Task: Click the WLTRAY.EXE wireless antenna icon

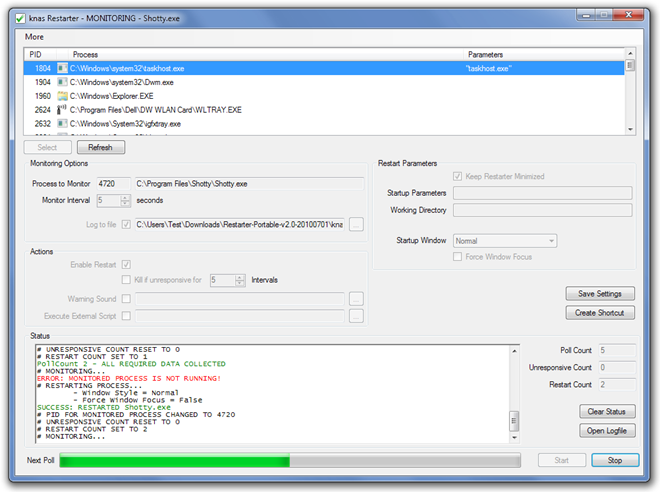Action: [62, 110]
